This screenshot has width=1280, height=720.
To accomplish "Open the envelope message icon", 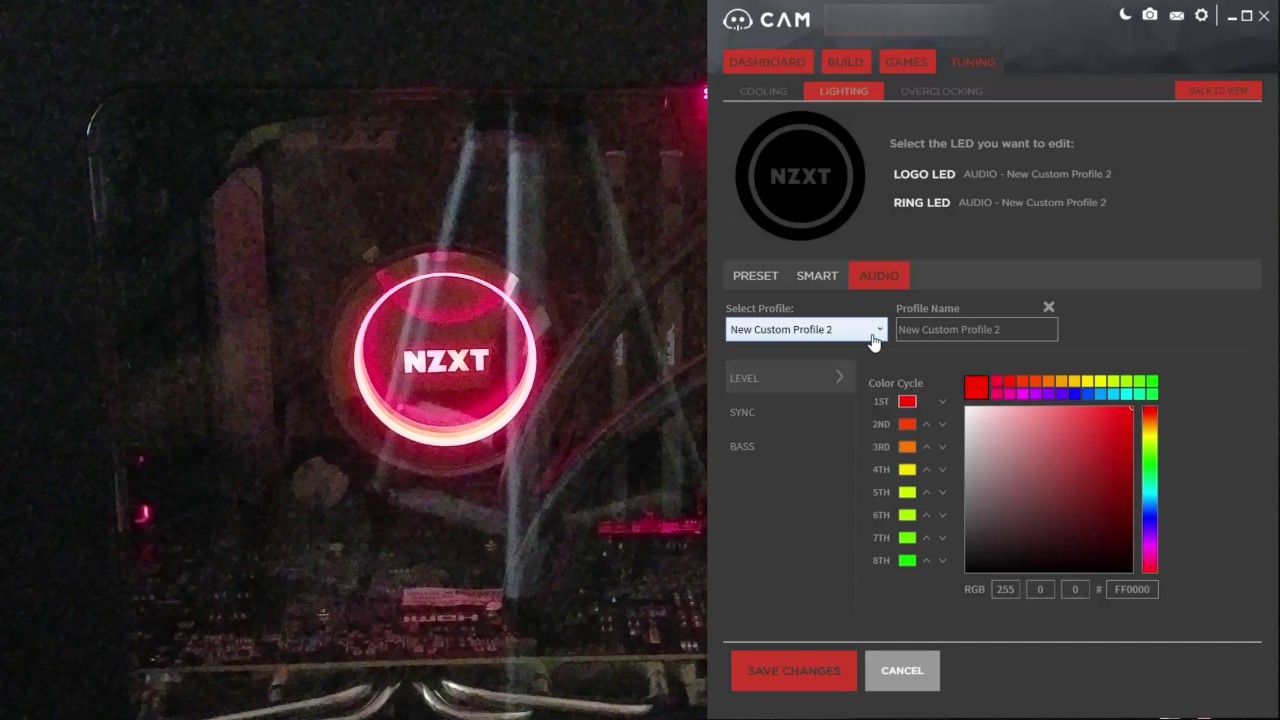I will [x=1176, y=15].
